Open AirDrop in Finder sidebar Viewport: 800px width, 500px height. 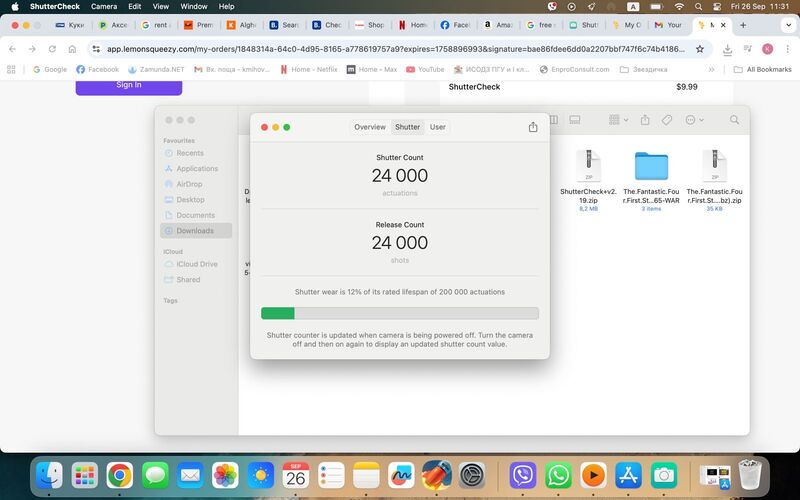(x=189, y=184)
